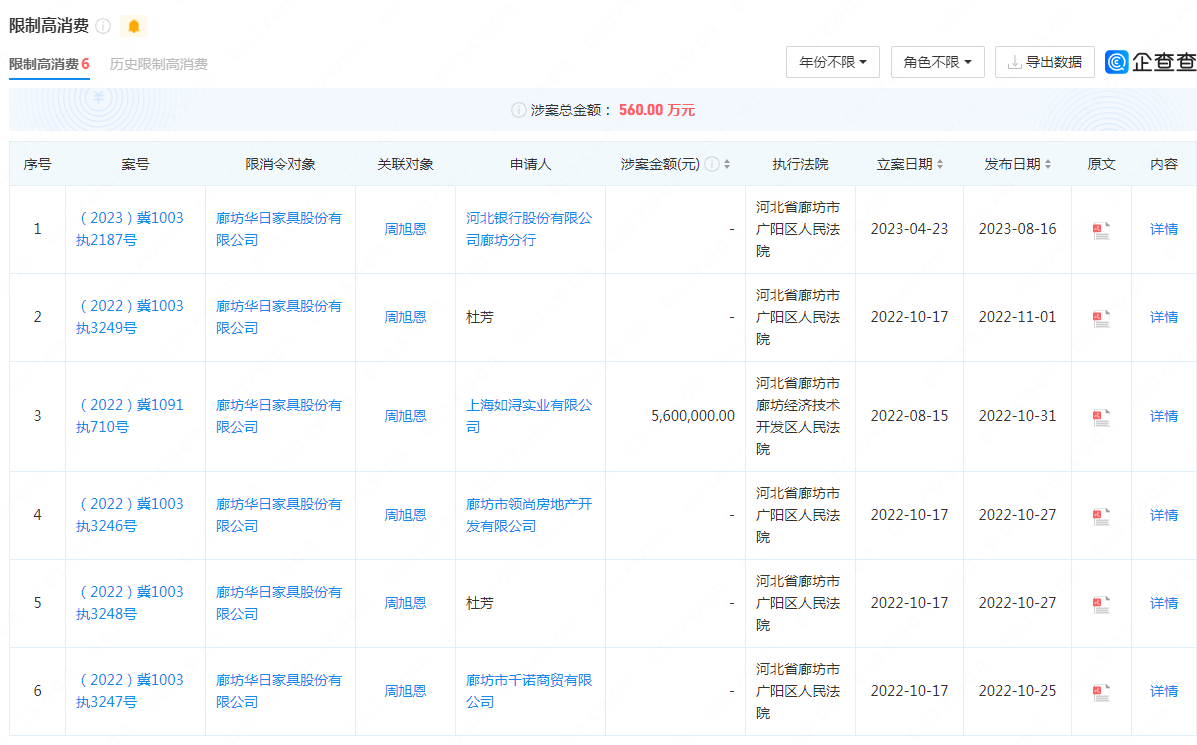The height and width of the screenshot is (745, 1197).
Task: Click 周旭恩 in row 4
Action: point(405,515)
